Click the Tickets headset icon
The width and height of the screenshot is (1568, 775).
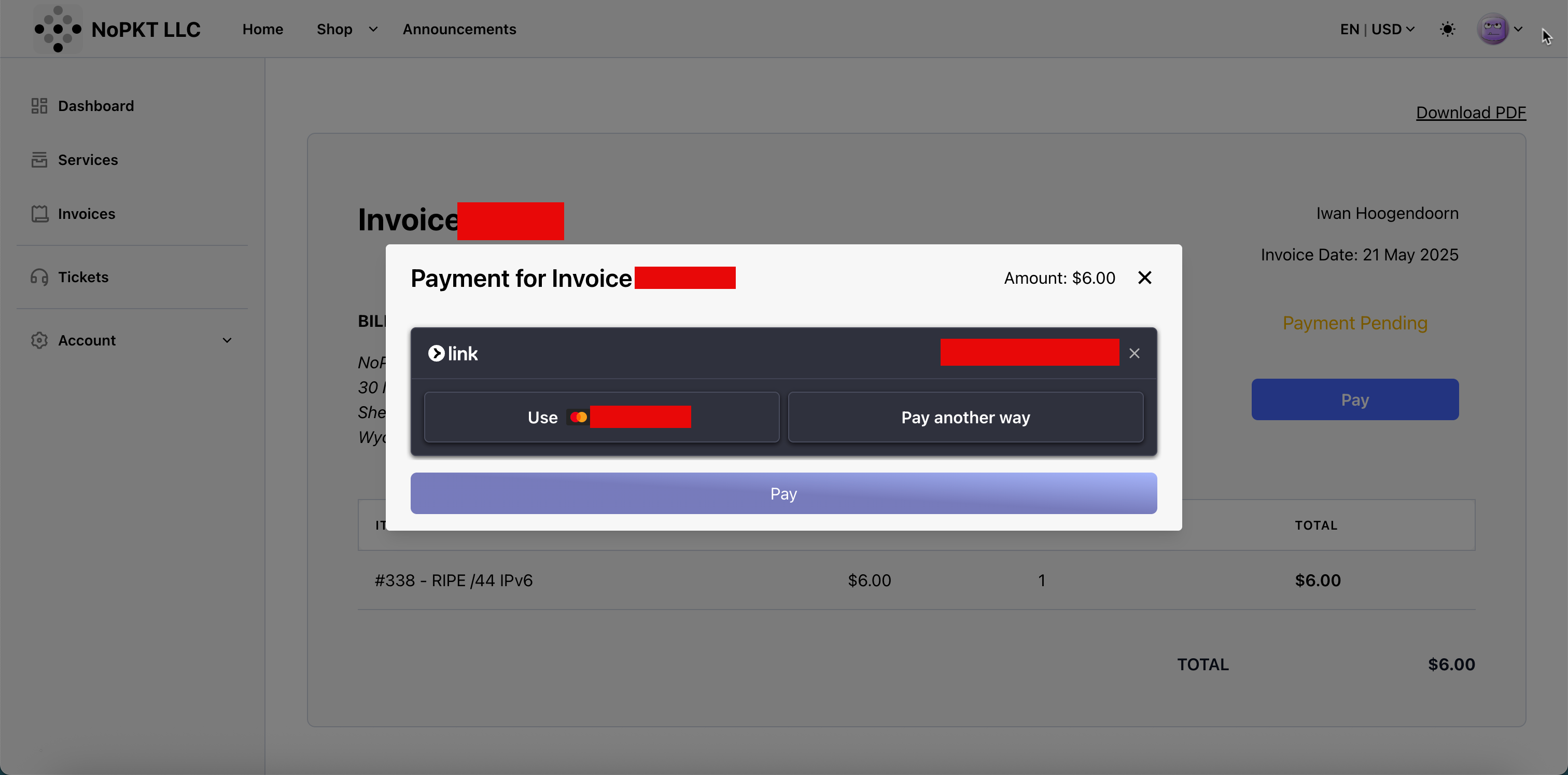39,277
